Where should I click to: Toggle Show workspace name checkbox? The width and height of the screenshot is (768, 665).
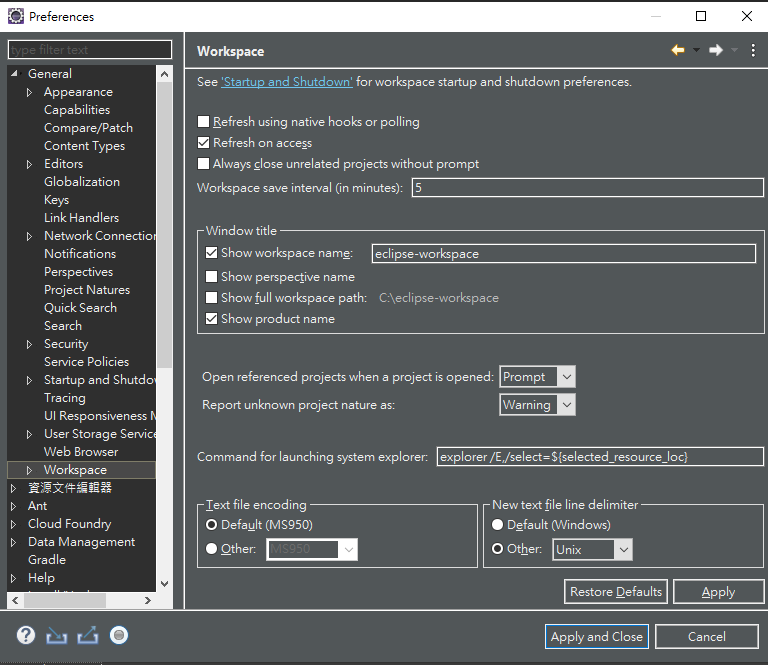[211, 253]
